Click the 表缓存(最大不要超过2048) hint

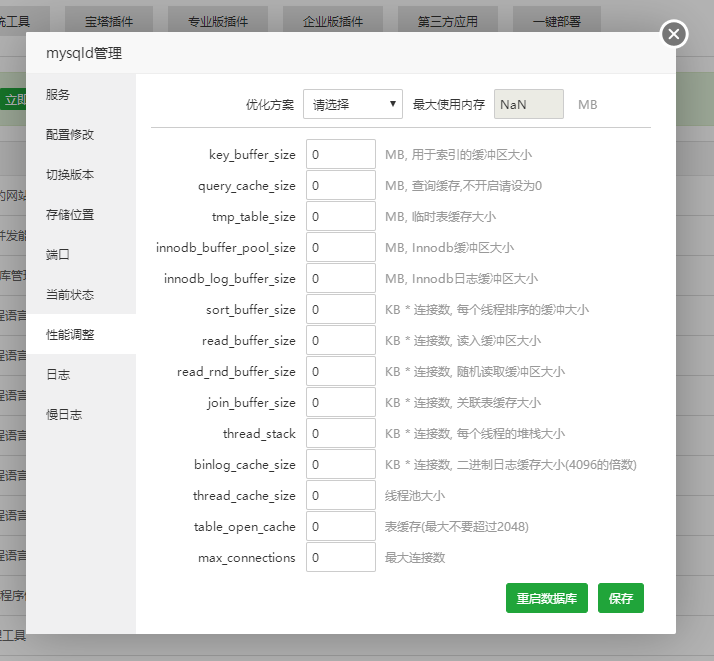pos(457,526)
